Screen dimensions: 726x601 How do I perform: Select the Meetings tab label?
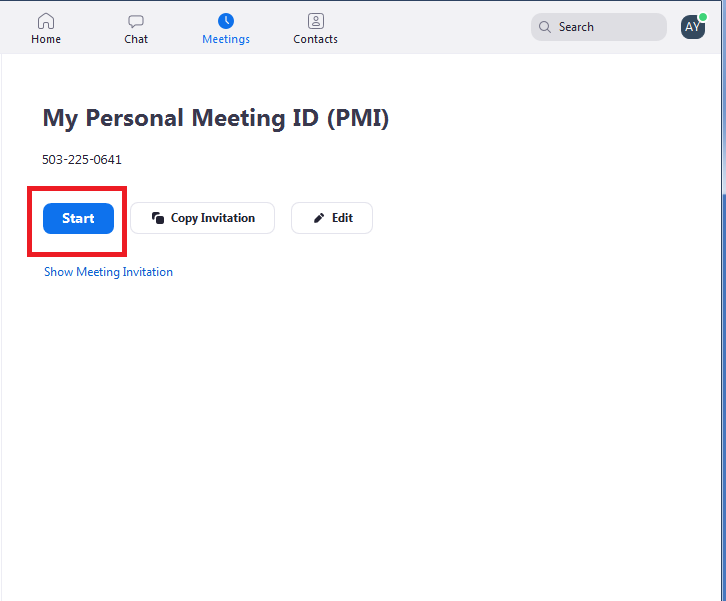point(226,40)
